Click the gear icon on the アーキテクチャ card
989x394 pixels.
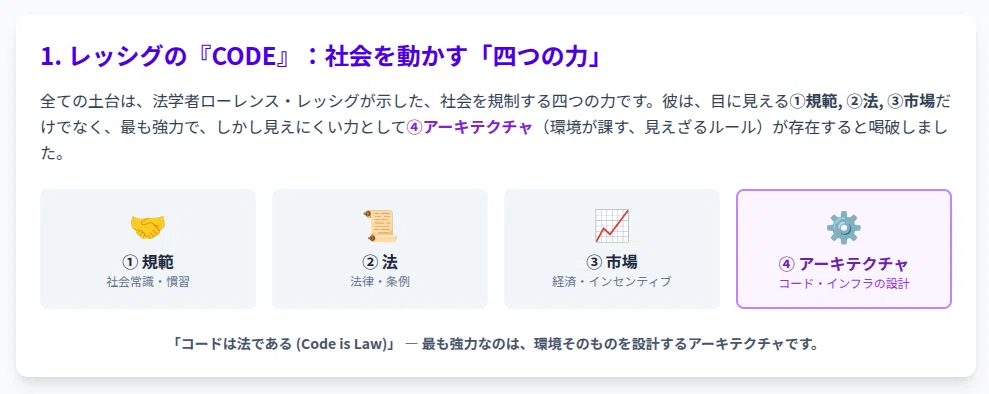pos(844,228)
